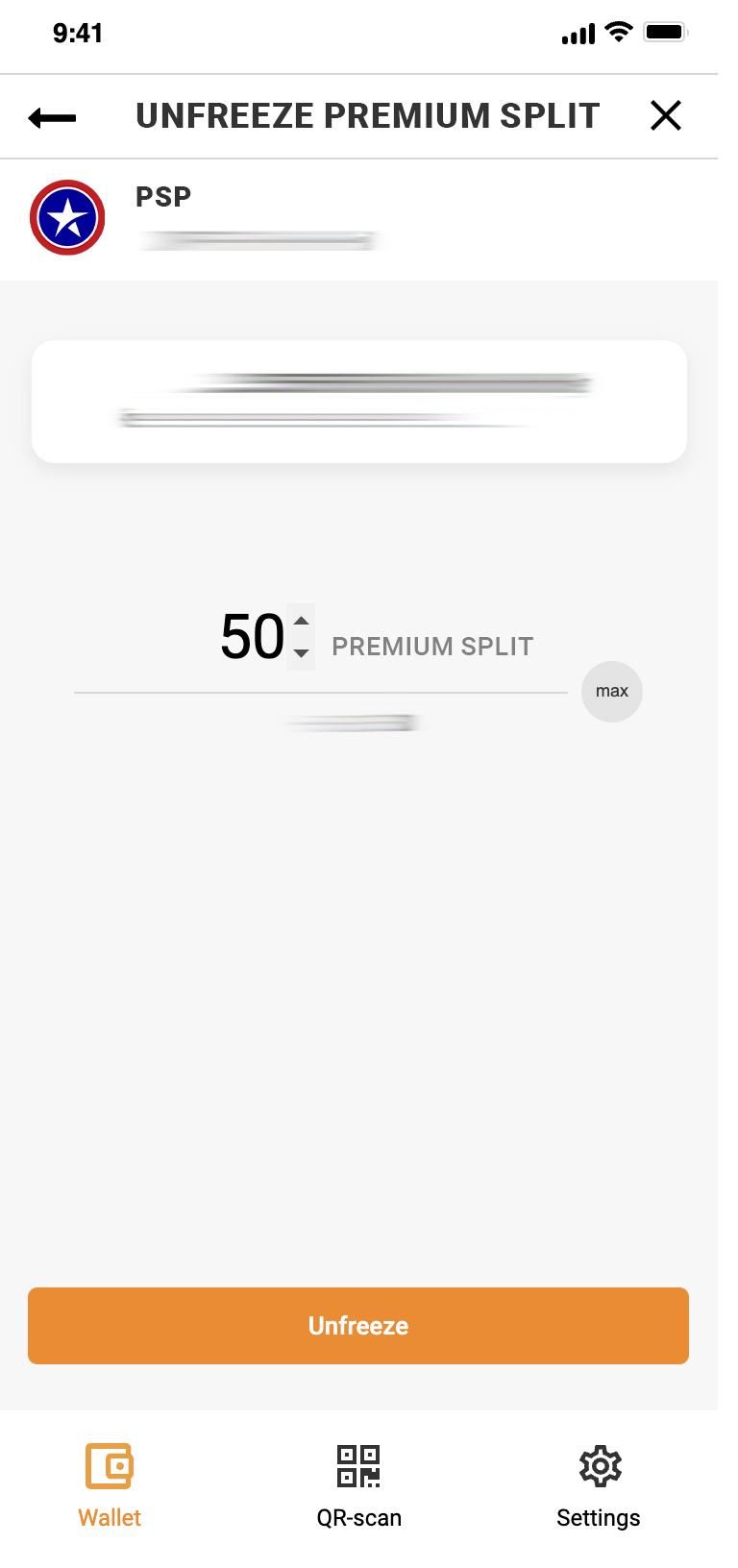Screen dimensions: 738x1568
Task: Increase amount with the up stepper arrow
Action: coord(301,621)
